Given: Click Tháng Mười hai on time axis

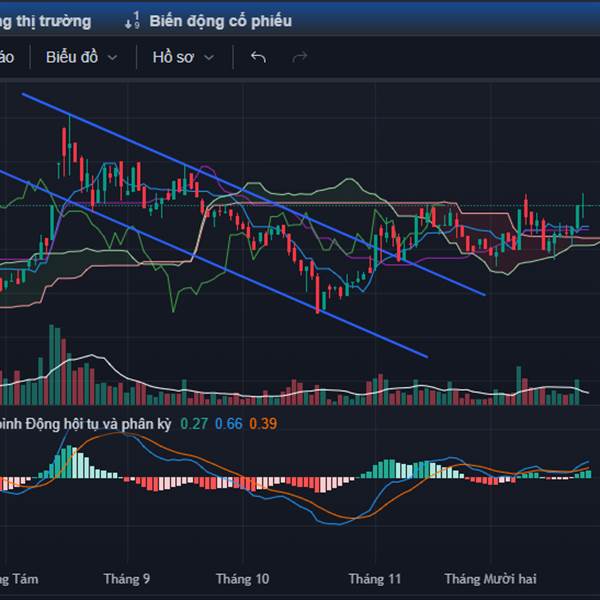Looking at the screenshot, I should click(490, 578).
